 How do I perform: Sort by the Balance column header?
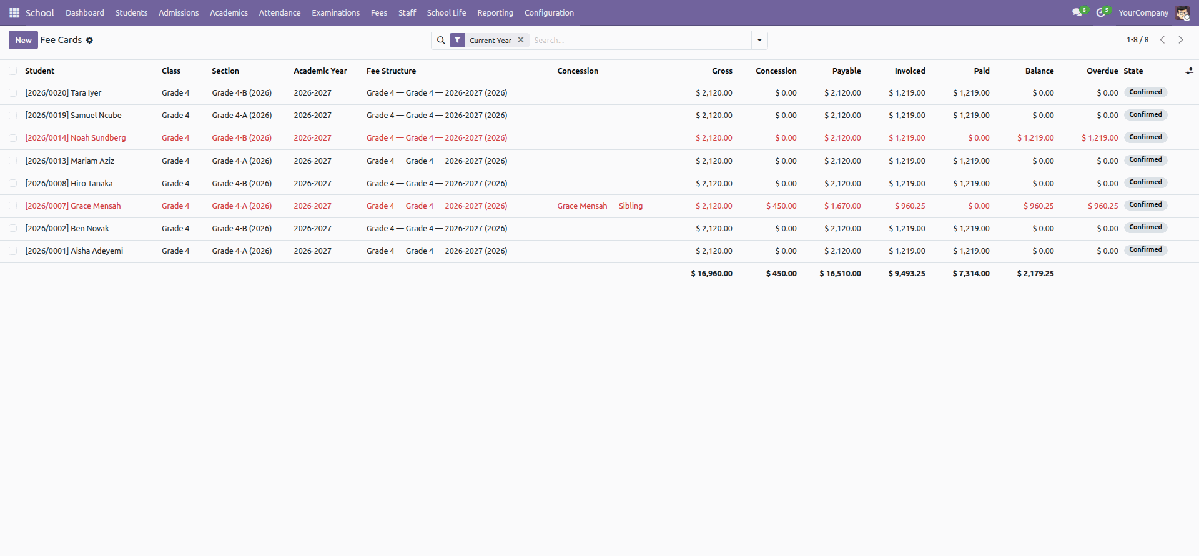pos(1039,71)
